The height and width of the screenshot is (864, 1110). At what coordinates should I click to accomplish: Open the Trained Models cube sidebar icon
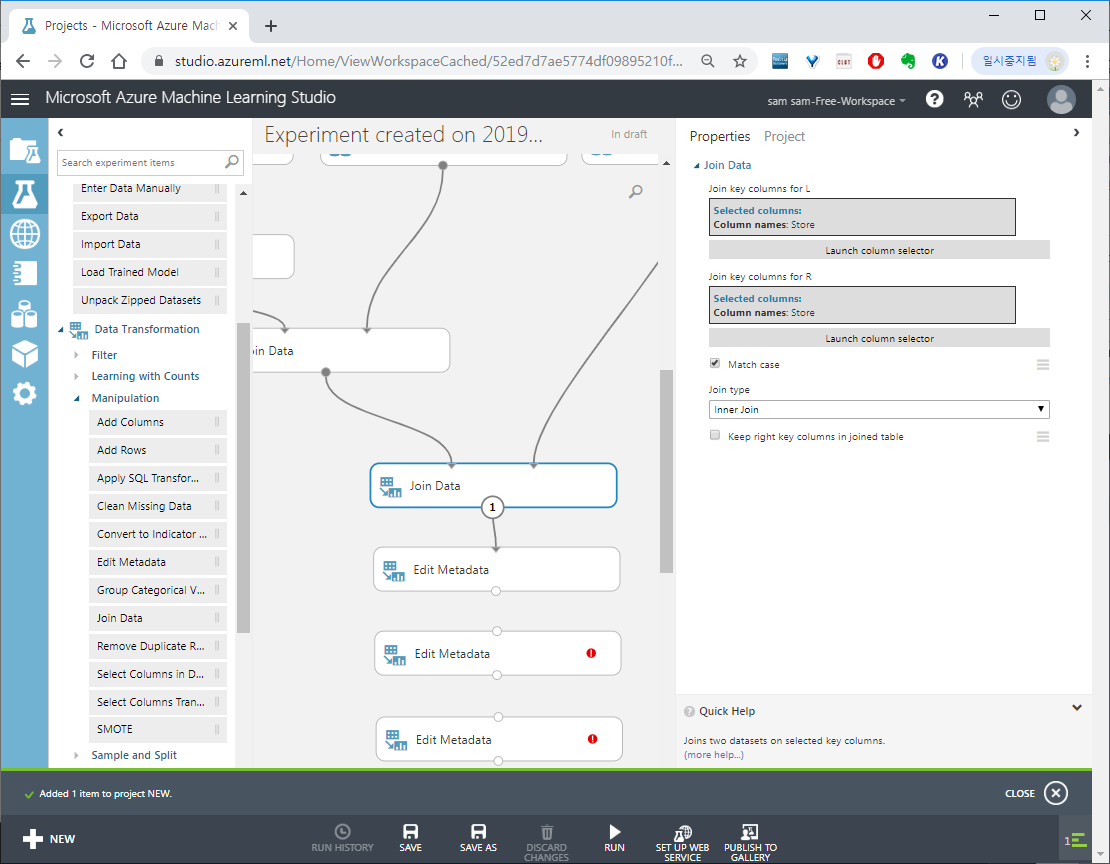point(24,353)
